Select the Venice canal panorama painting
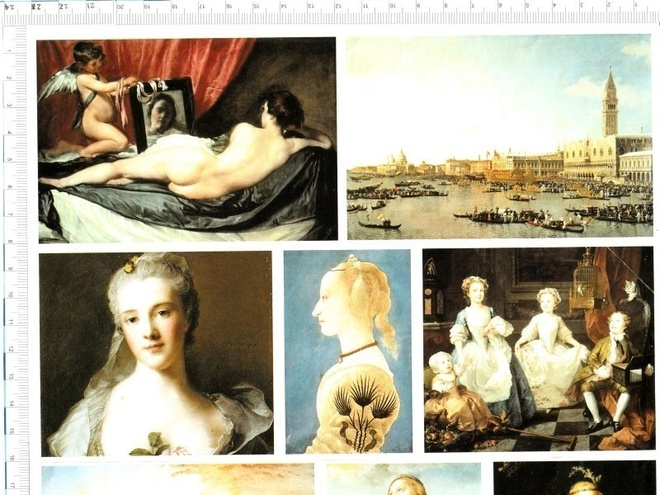660x495 pixels. pos(500,137)
